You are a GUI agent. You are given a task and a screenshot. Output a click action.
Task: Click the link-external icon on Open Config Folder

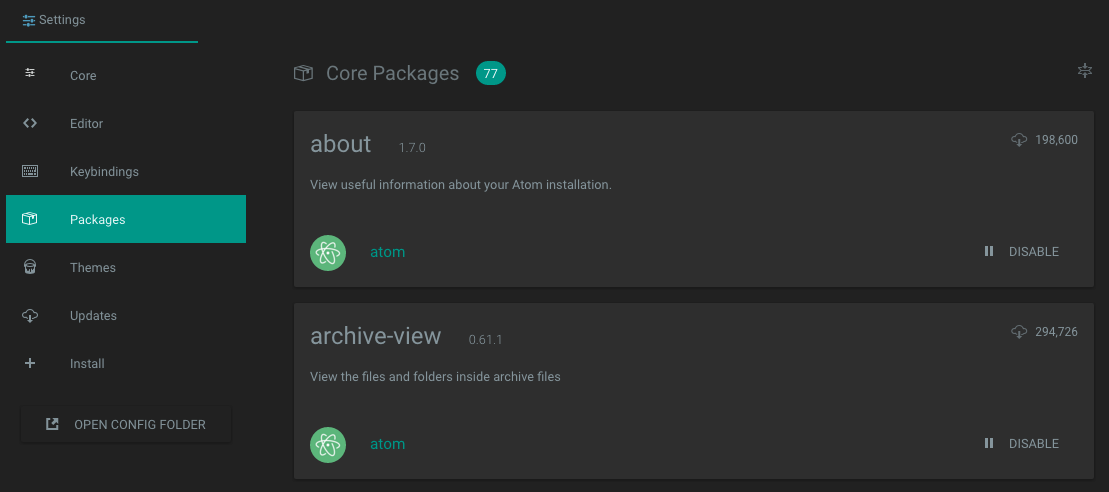coord(52,424)
